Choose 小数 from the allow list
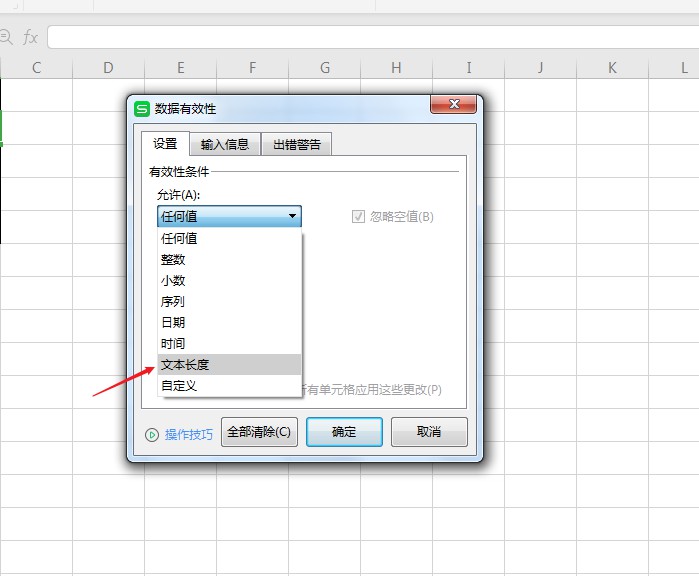699x576 pixels. click(x=230, y=280)
